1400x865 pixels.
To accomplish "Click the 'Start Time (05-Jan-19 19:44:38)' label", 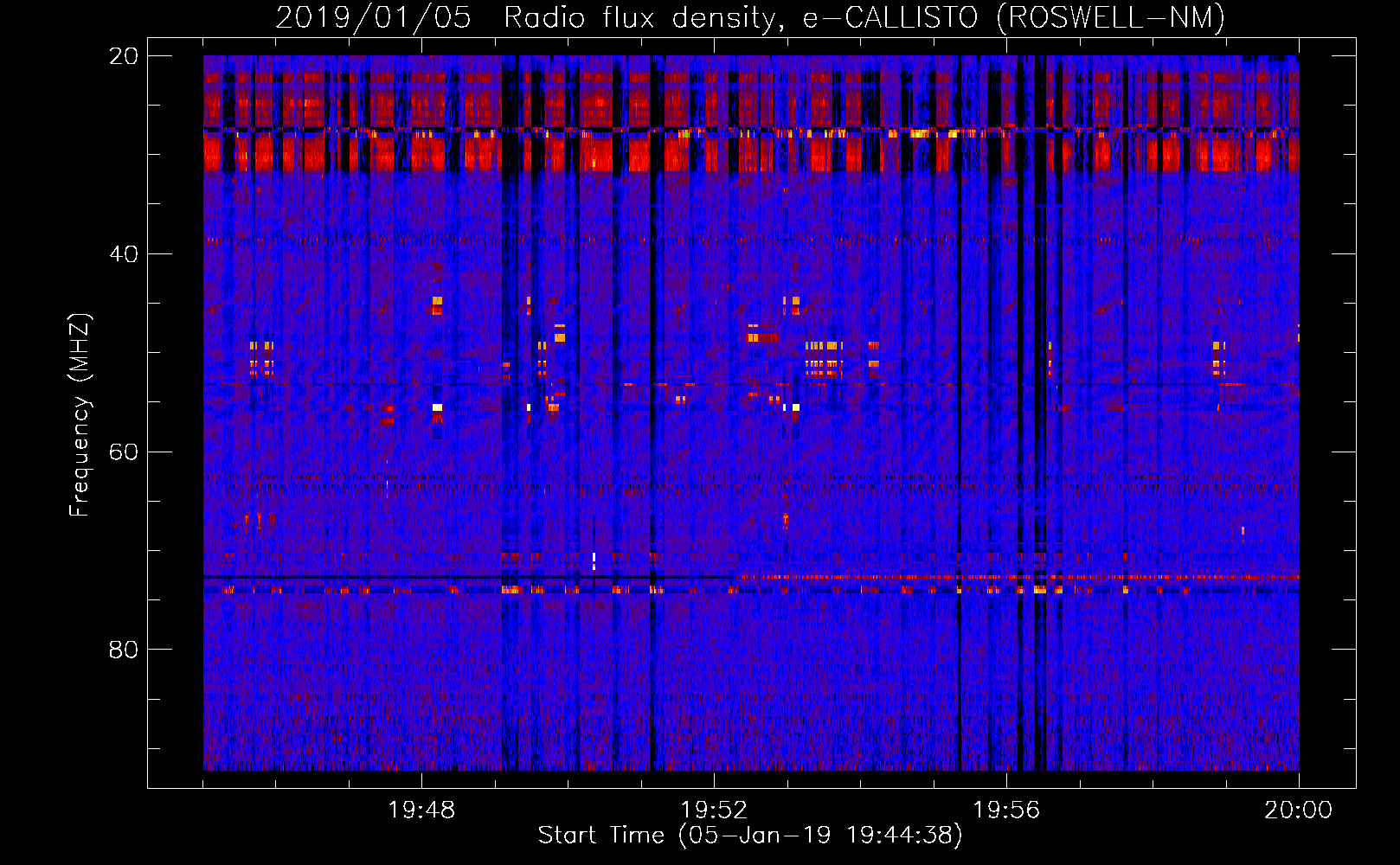I will pyautogui.click(x=750, y=836).
